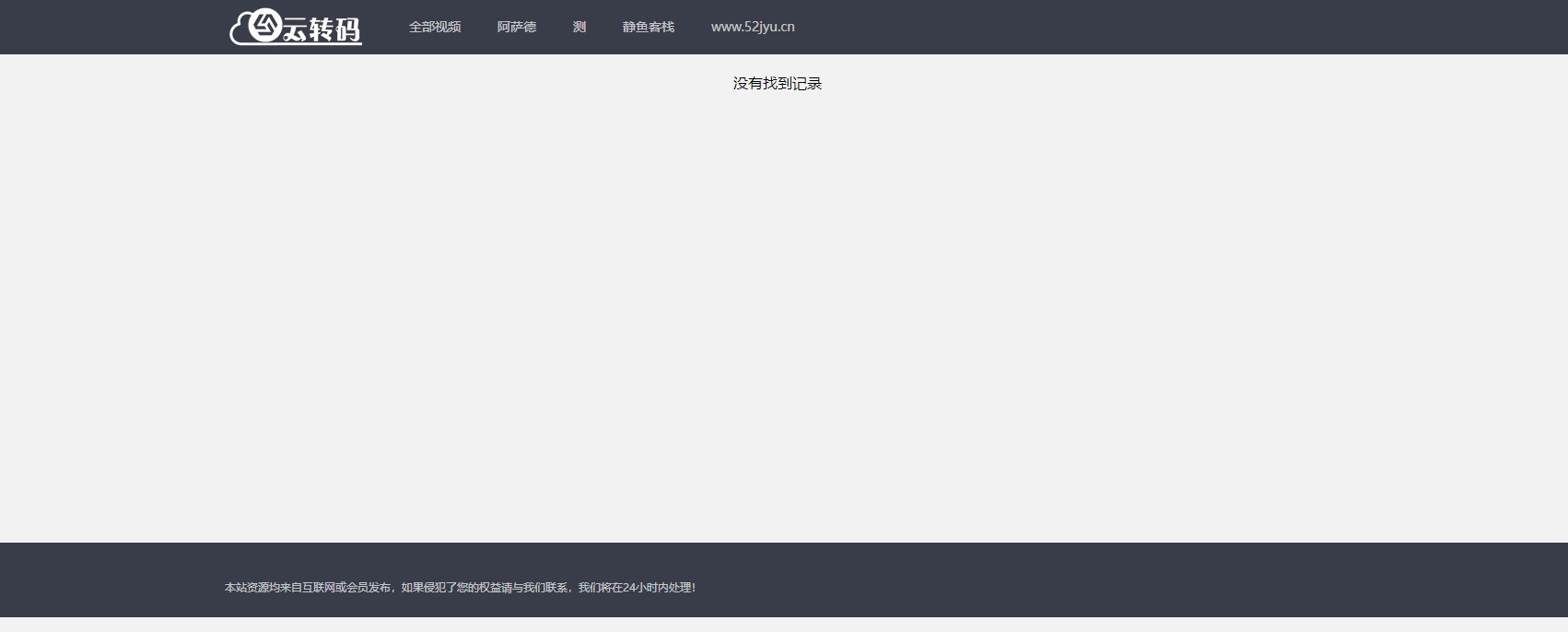Viewport: 1568px width, 632px height.
Task: Visit the www.52jyu.cn link
Action: pyautogui.click(x=753, y=28)
